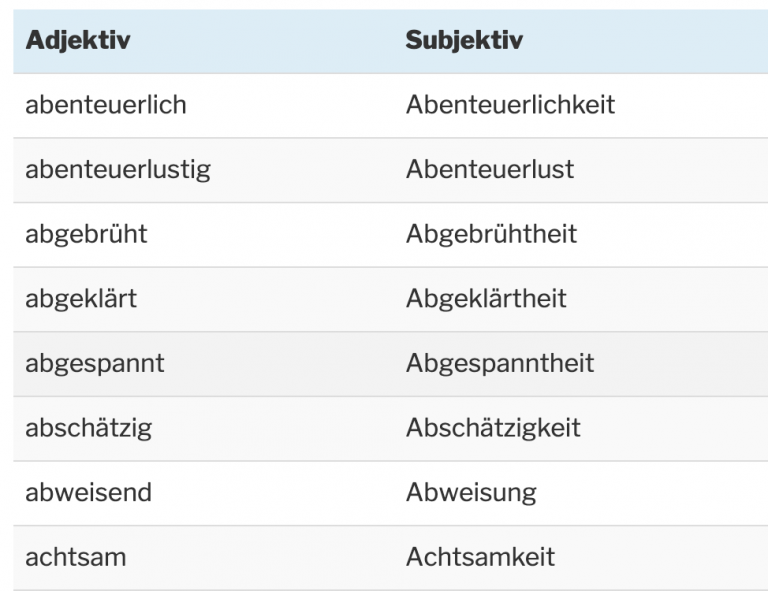
Task: Select the abenteuerlustig adjective cell
Action: pos(118,169)
